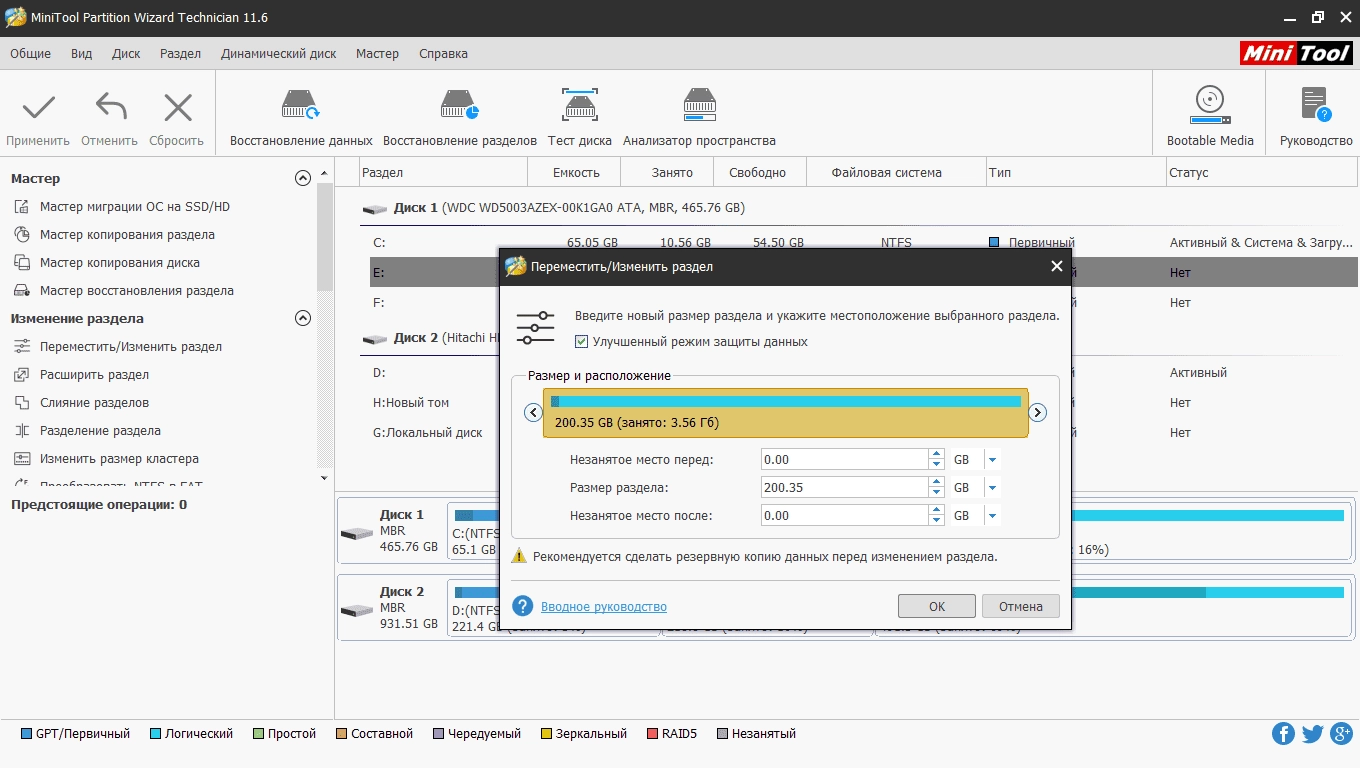
Task: Click the Применить checkmark icon
Action: click(x=38, y=107)
